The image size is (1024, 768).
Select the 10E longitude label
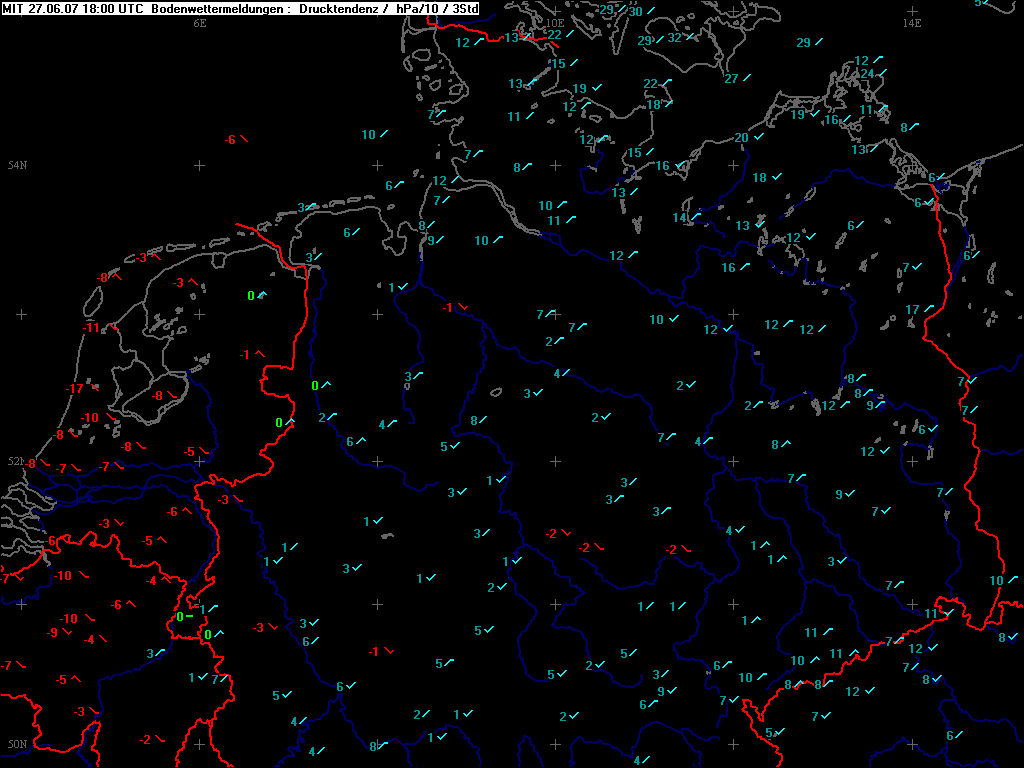click(555, 22)
